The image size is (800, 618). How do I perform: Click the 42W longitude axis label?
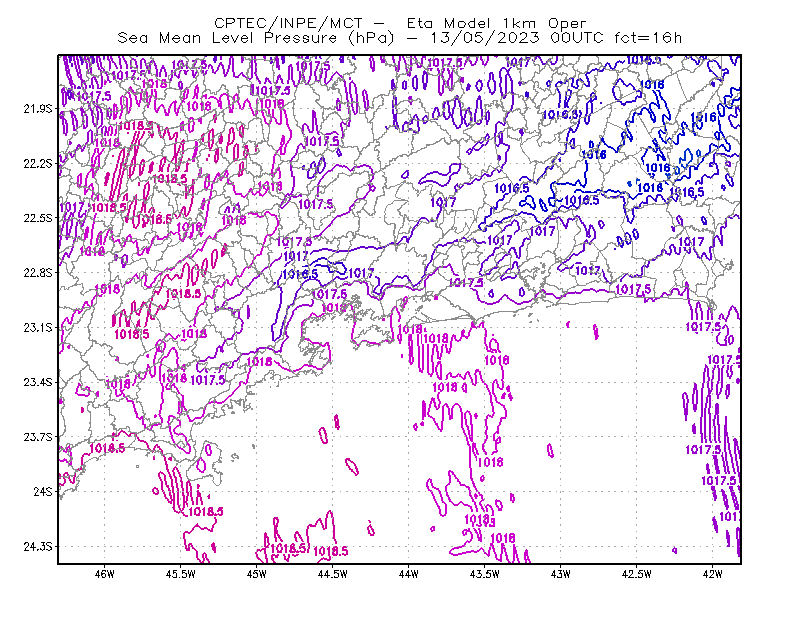coord(713,574)
